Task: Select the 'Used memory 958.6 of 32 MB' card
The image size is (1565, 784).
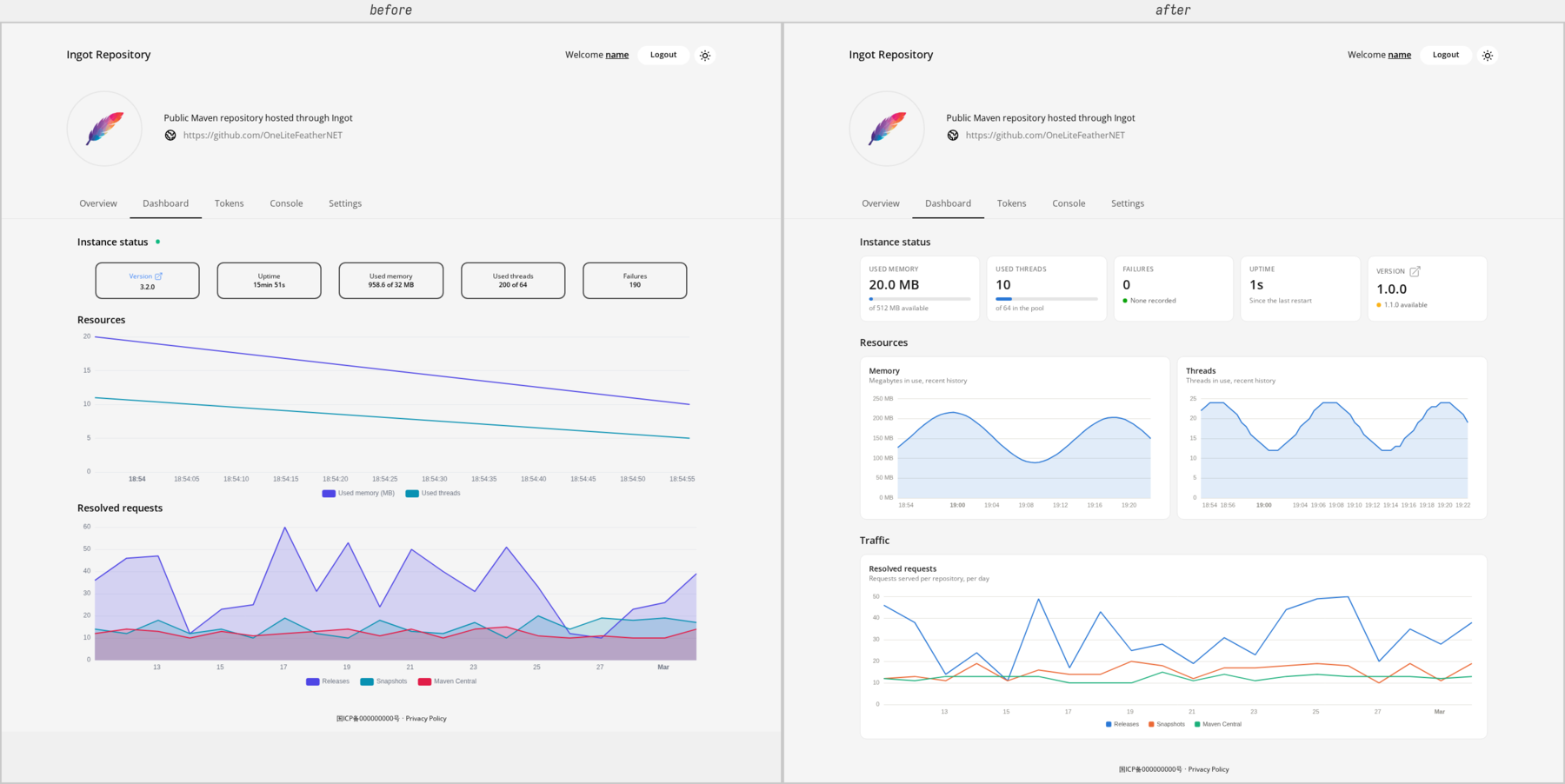Action: point(391,281)
